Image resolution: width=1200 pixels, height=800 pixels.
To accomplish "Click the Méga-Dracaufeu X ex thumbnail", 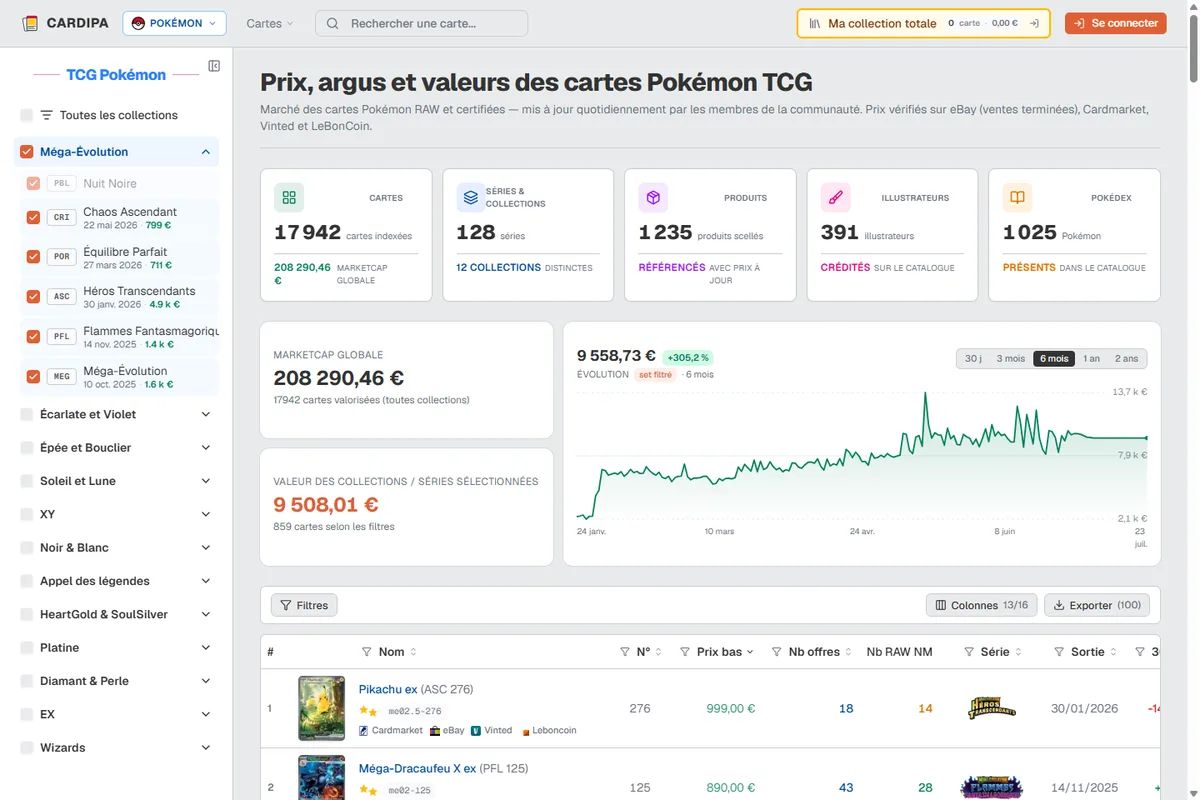I will pyautogui.click(x=321, y=778).
